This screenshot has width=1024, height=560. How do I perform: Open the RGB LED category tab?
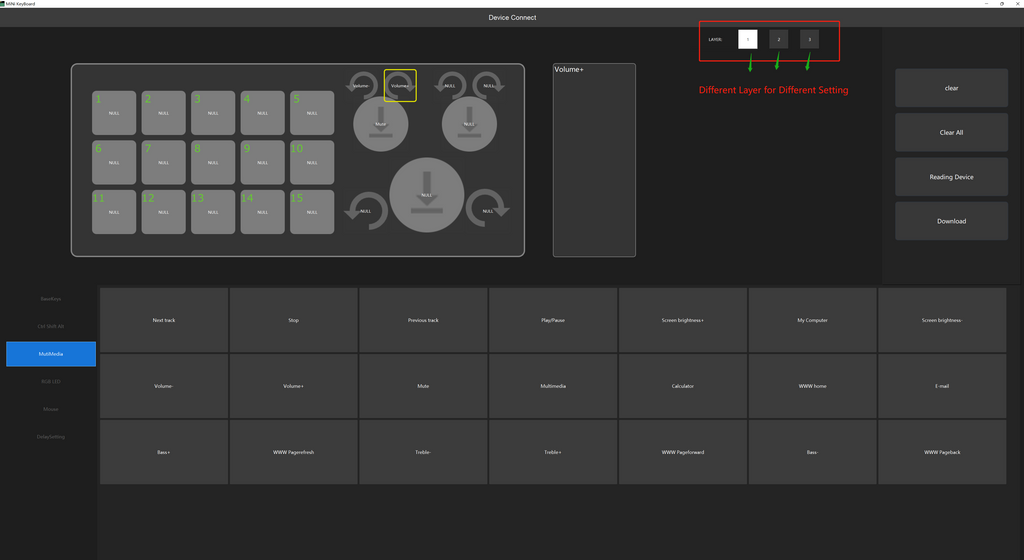point(51,381)
